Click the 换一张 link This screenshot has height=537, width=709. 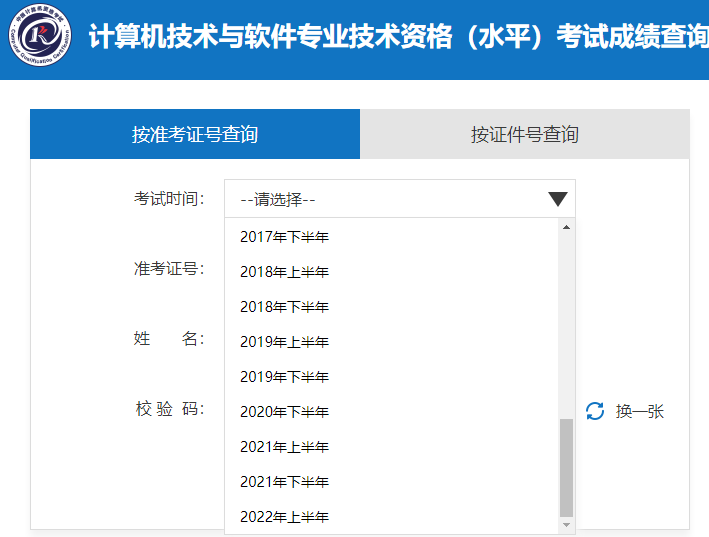[x=639, y=411]
